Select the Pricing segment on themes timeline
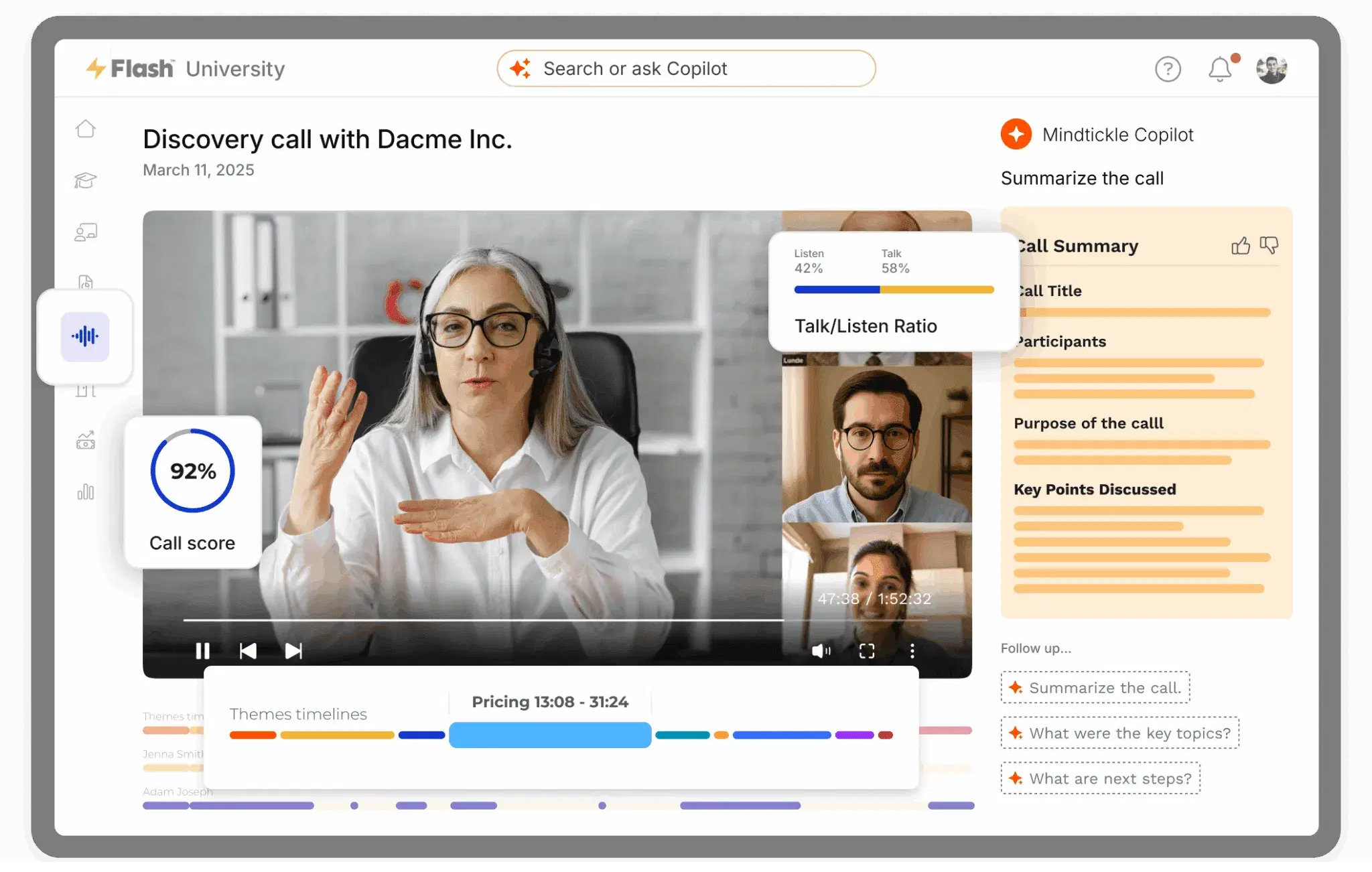The image size is (1372, 872). pyautogui.click(x=550, y=735)
